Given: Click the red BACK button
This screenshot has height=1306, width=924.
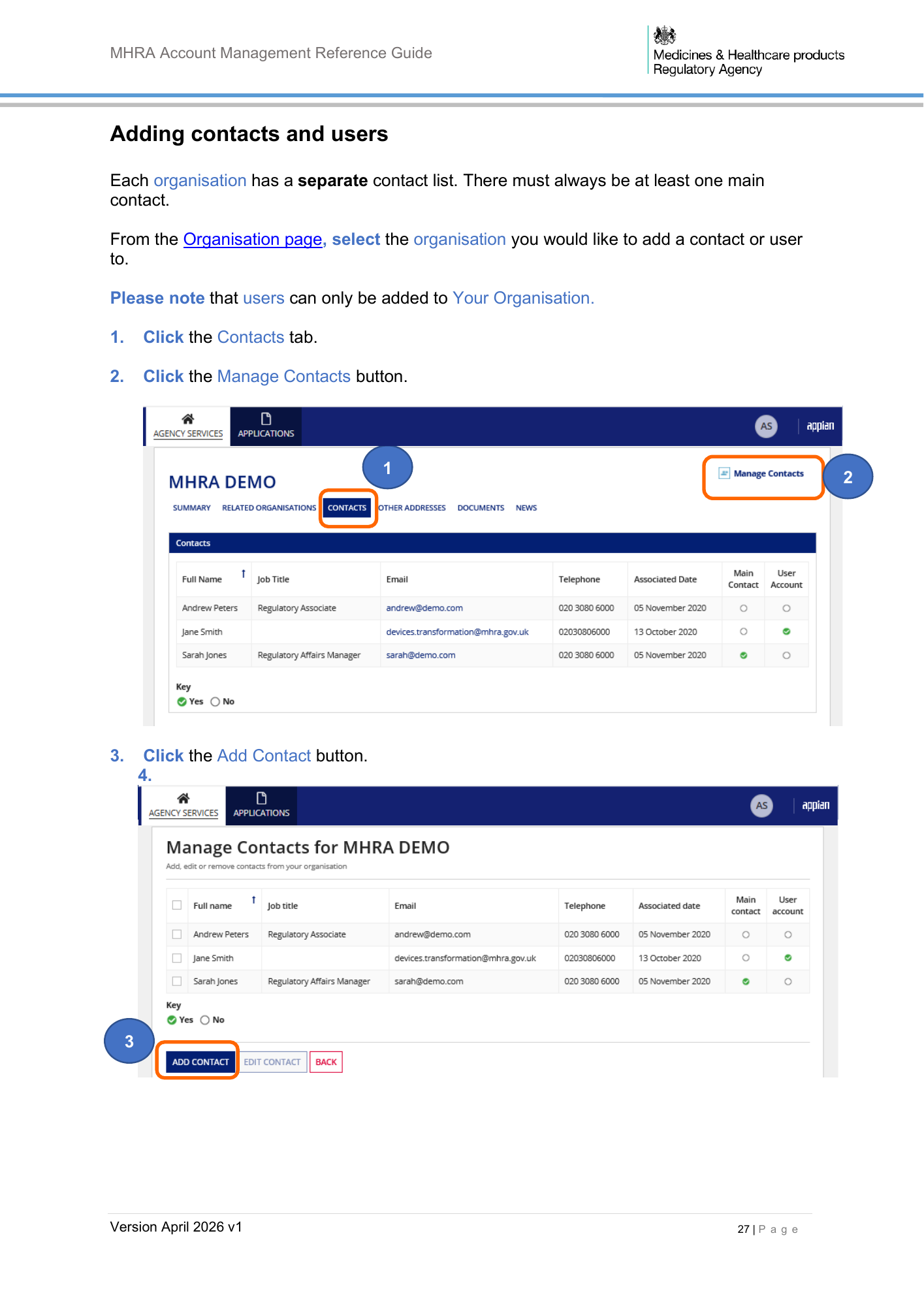Looking at the screenshot, I should pyautogui.click(x=326, y=1062).
